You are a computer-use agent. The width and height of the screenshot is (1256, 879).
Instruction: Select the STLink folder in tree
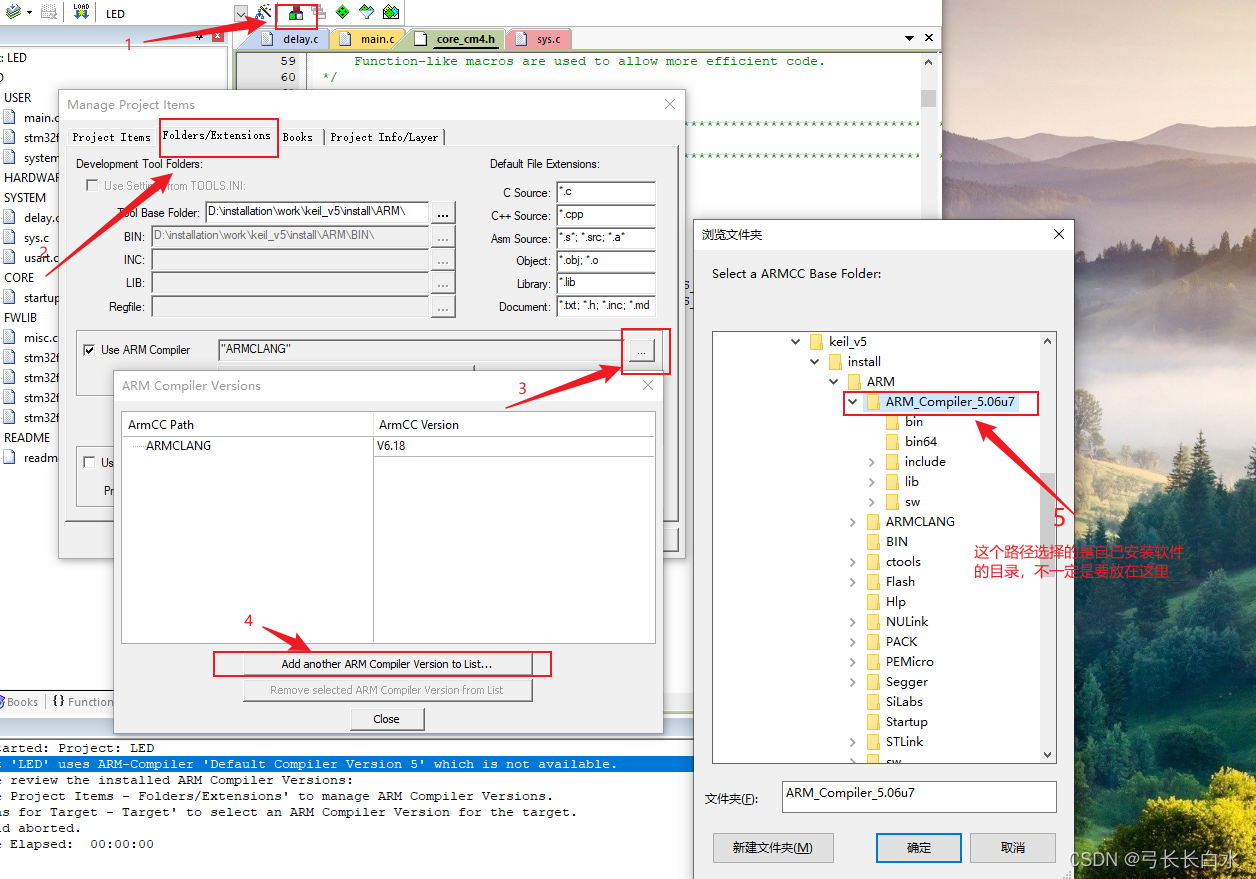tap(904, 742)
